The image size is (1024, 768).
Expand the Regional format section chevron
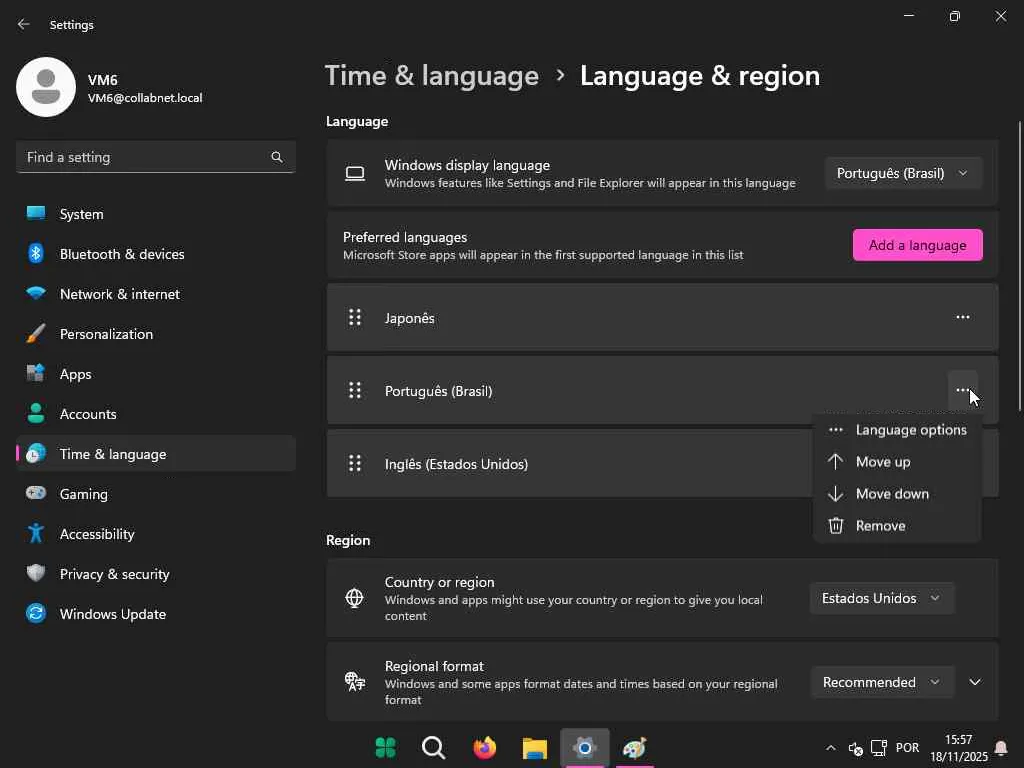975,682
